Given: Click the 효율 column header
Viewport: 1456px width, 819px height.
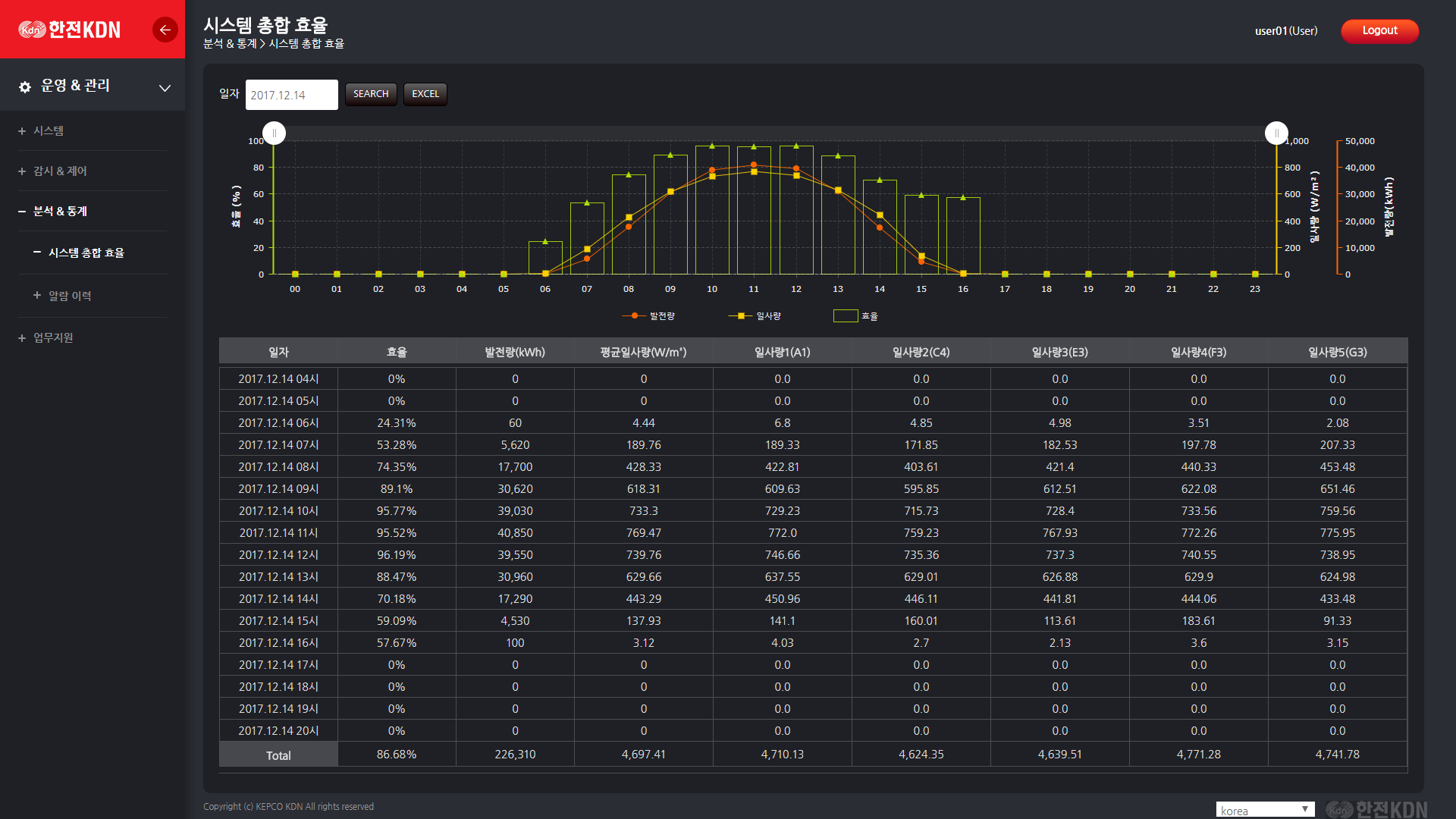Looking at the screenshot, I should 397,352.
